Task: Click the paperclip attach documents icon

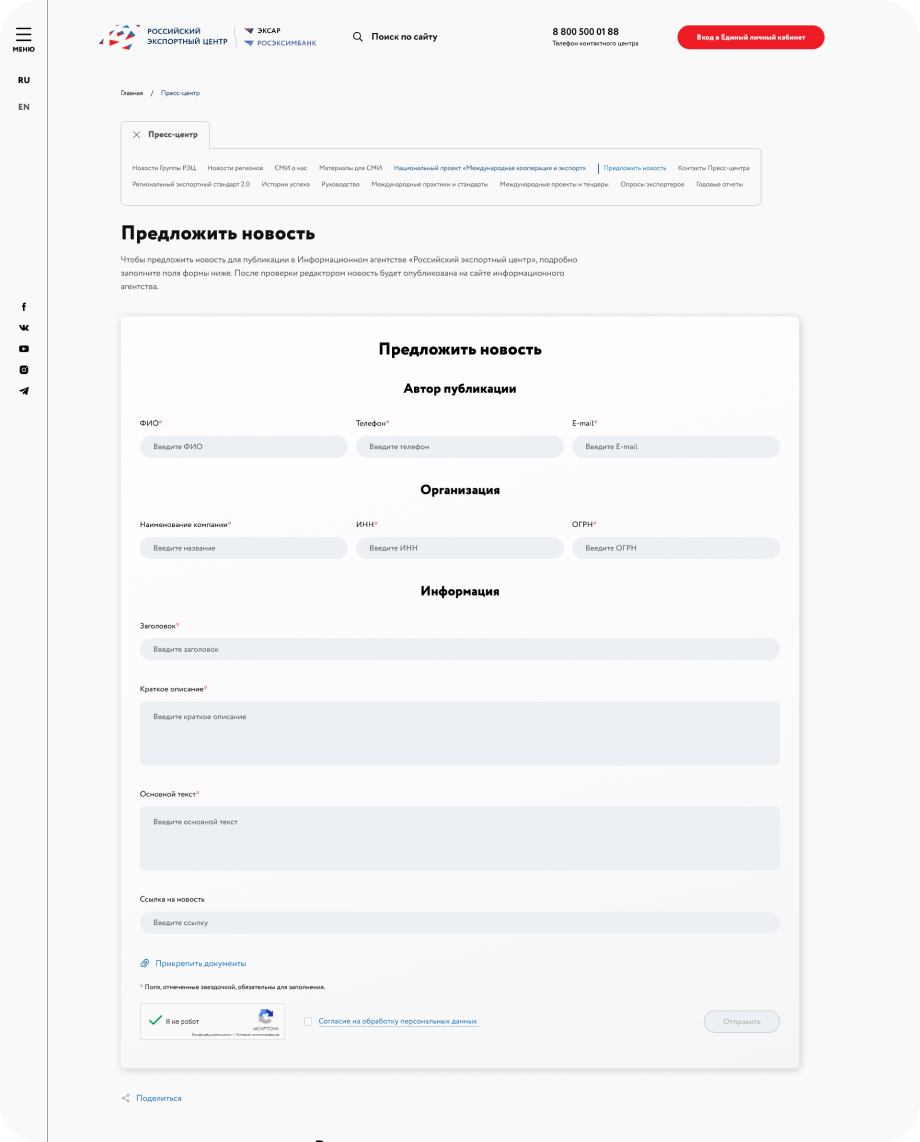Action: tap(145, 964)
